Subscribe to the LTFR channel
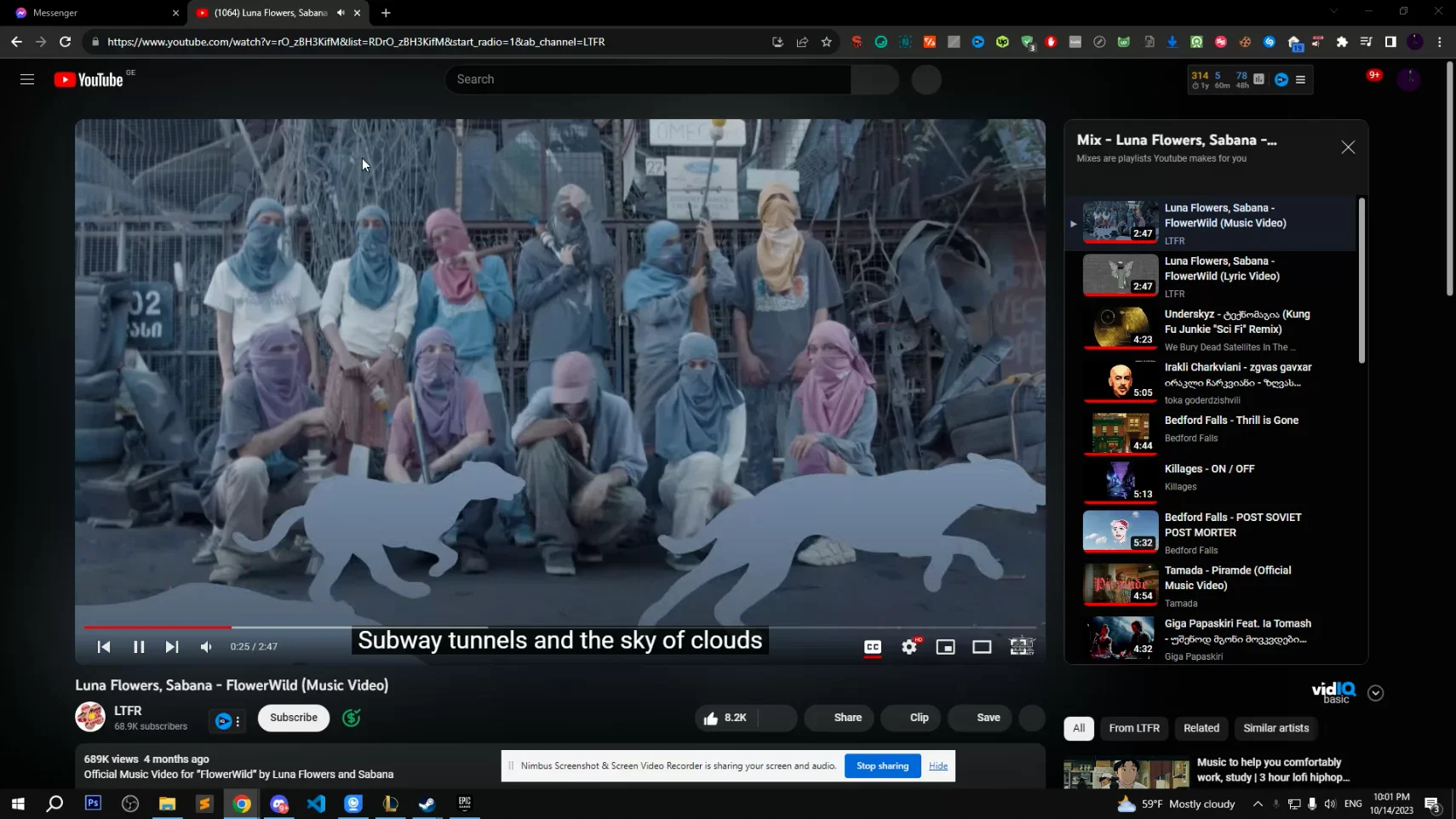Viewport: 1456px width, 819px height. tap(292, 718)
